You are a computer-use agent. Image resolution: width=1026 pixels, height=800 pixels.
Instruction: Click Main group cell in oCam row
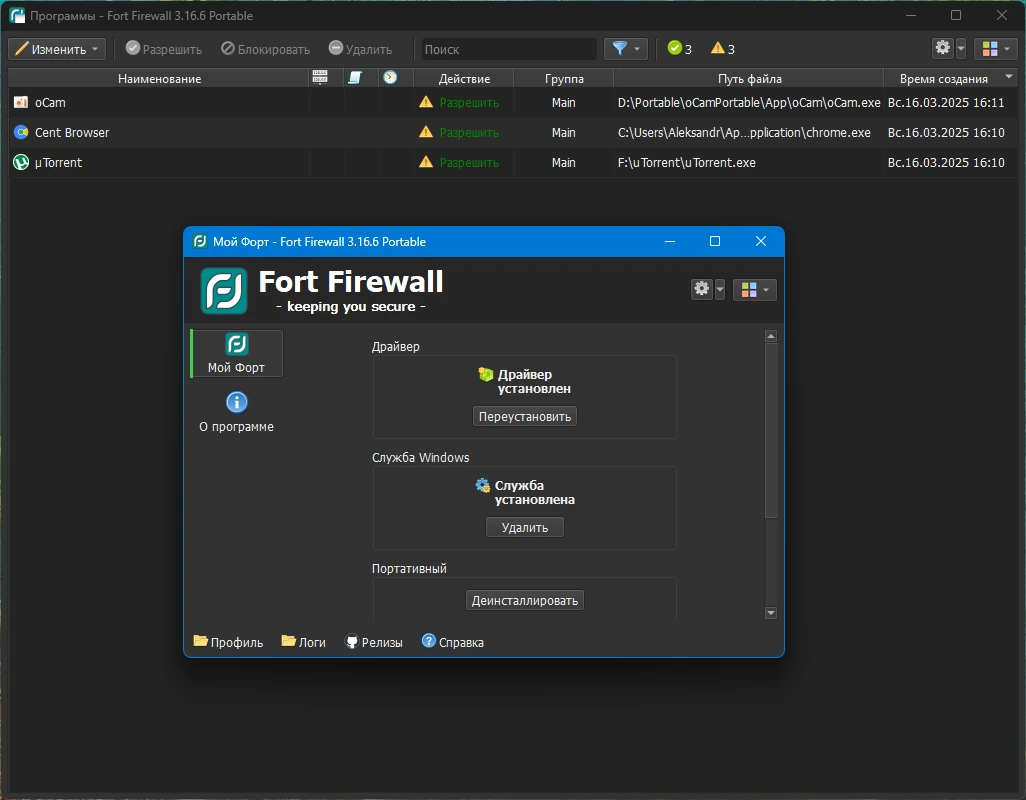pyautogui.click(x=563, y=103)
